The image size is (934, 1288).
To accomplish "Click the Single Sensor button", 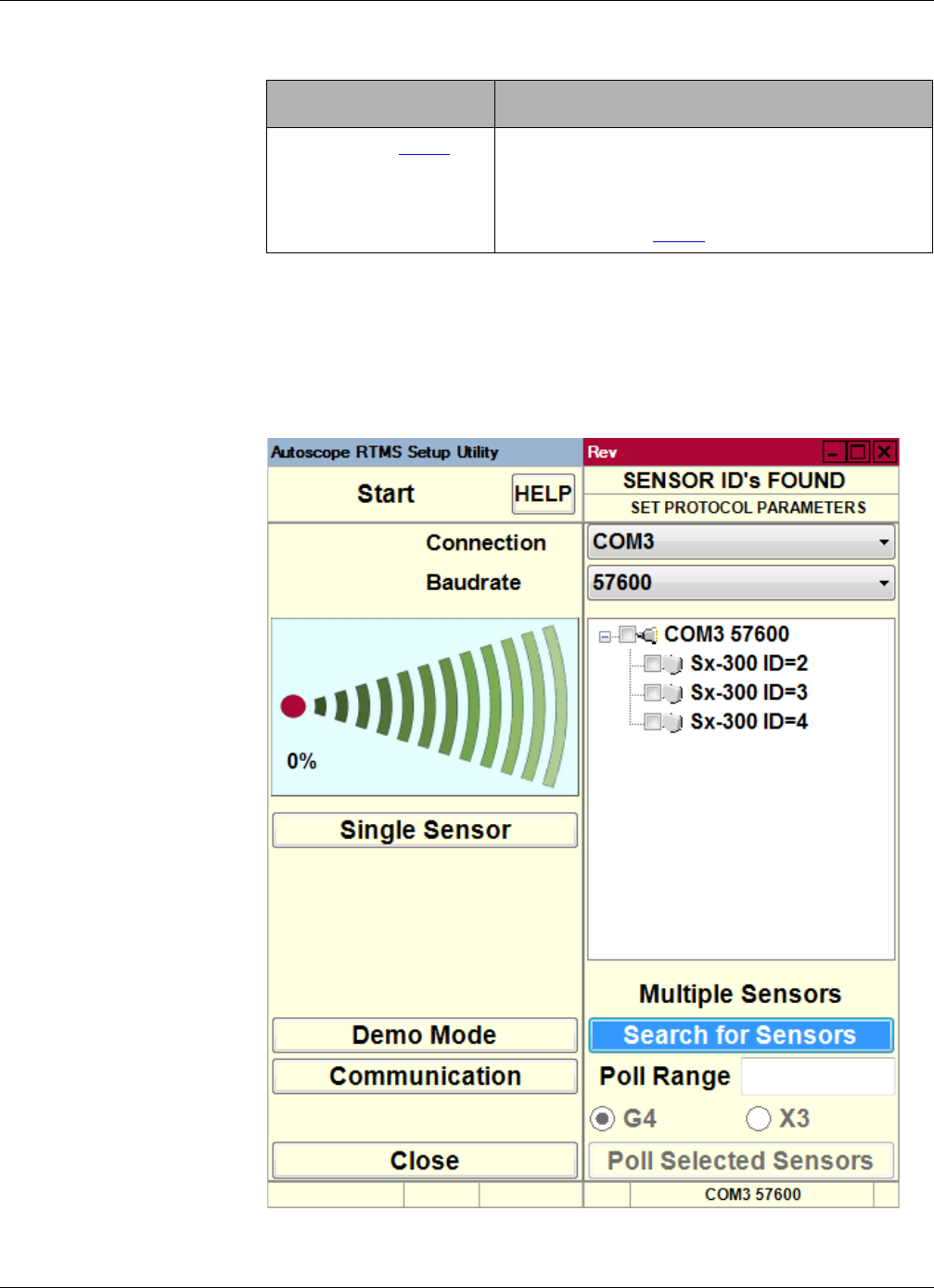I will click(x=425, y=830).
